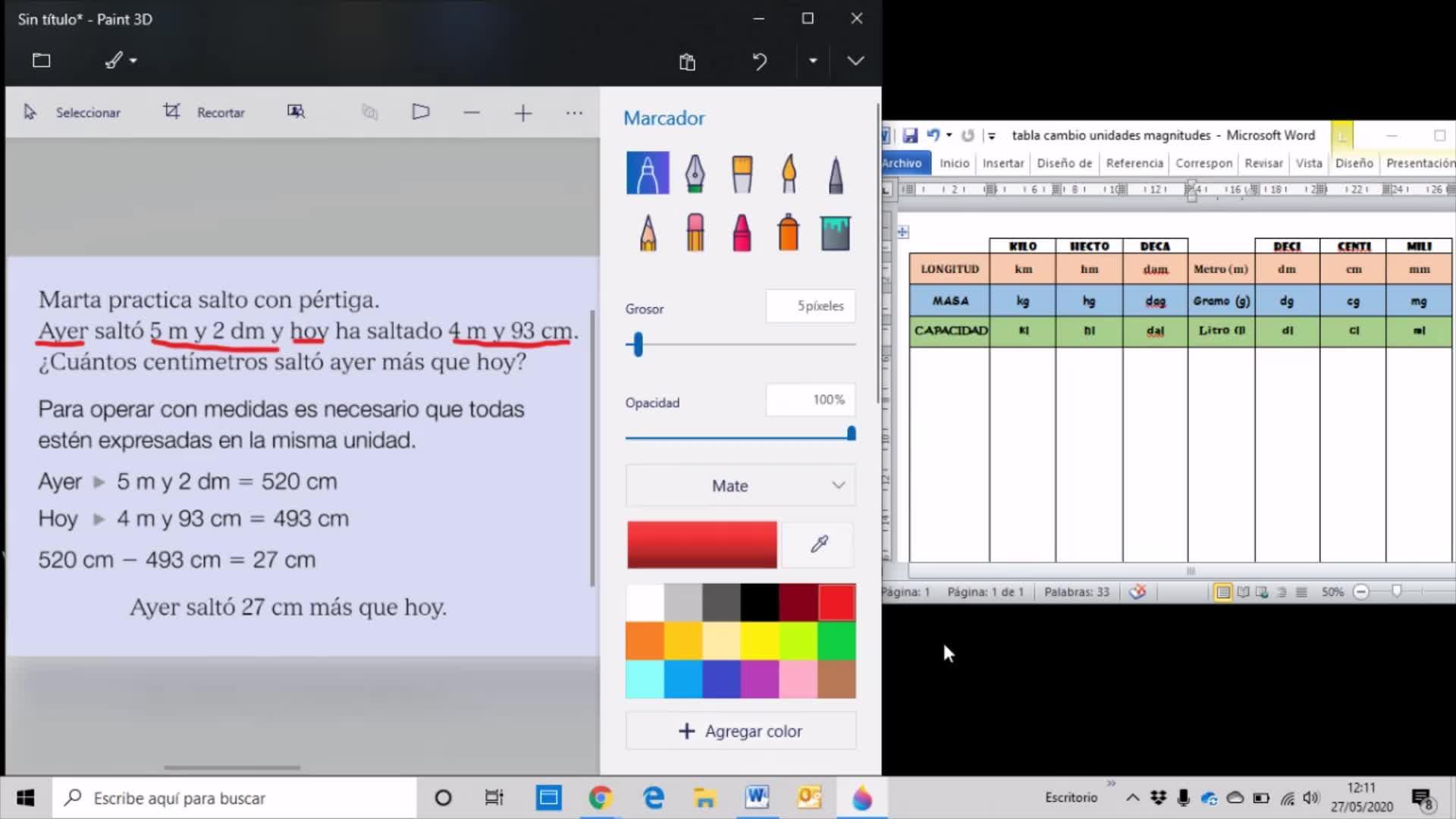1456x819 pixels.
Task: Switch Word to Print Layout view
Action: click(1222, 592)
